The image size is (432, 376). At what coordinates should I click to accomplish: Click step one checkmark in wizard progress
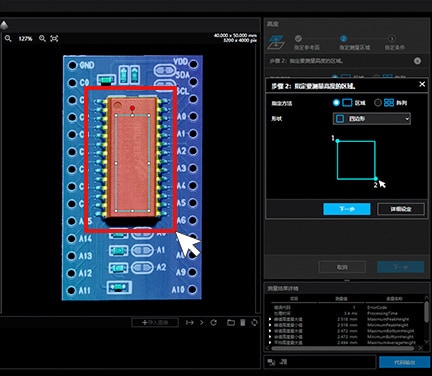[298, 38]
